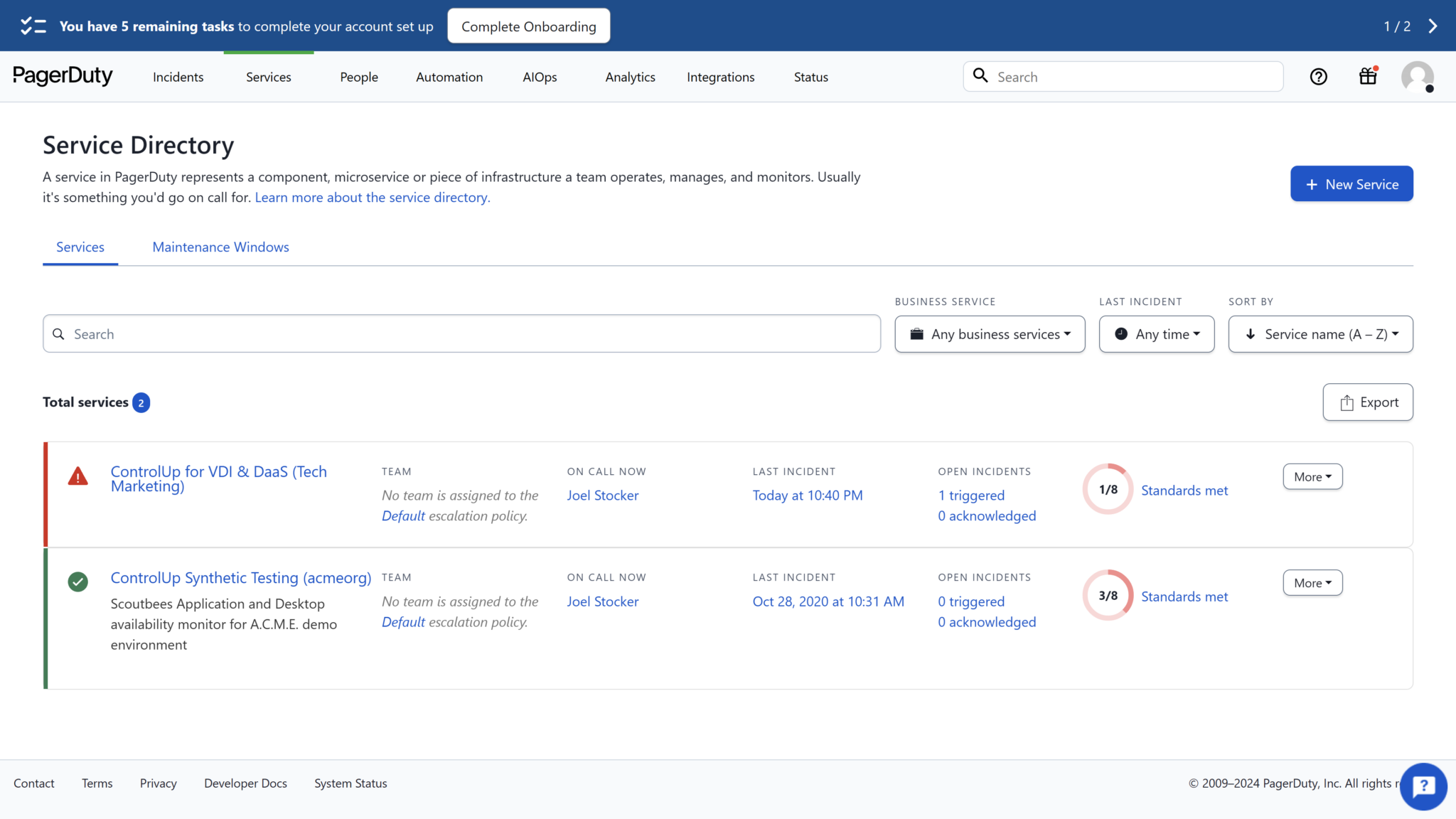Click the gift rewards icon in header
1456x819 pixels.
coord(1366,76)
